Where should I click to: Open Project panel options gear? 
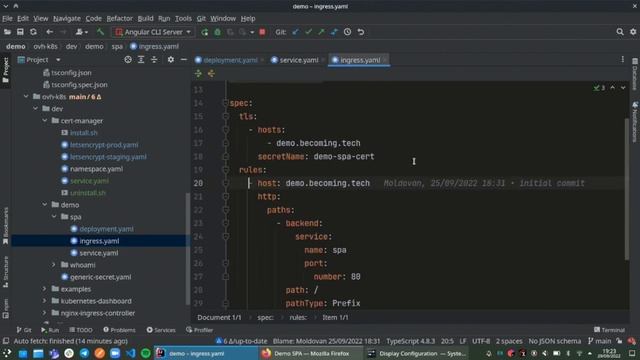(171, 60)
